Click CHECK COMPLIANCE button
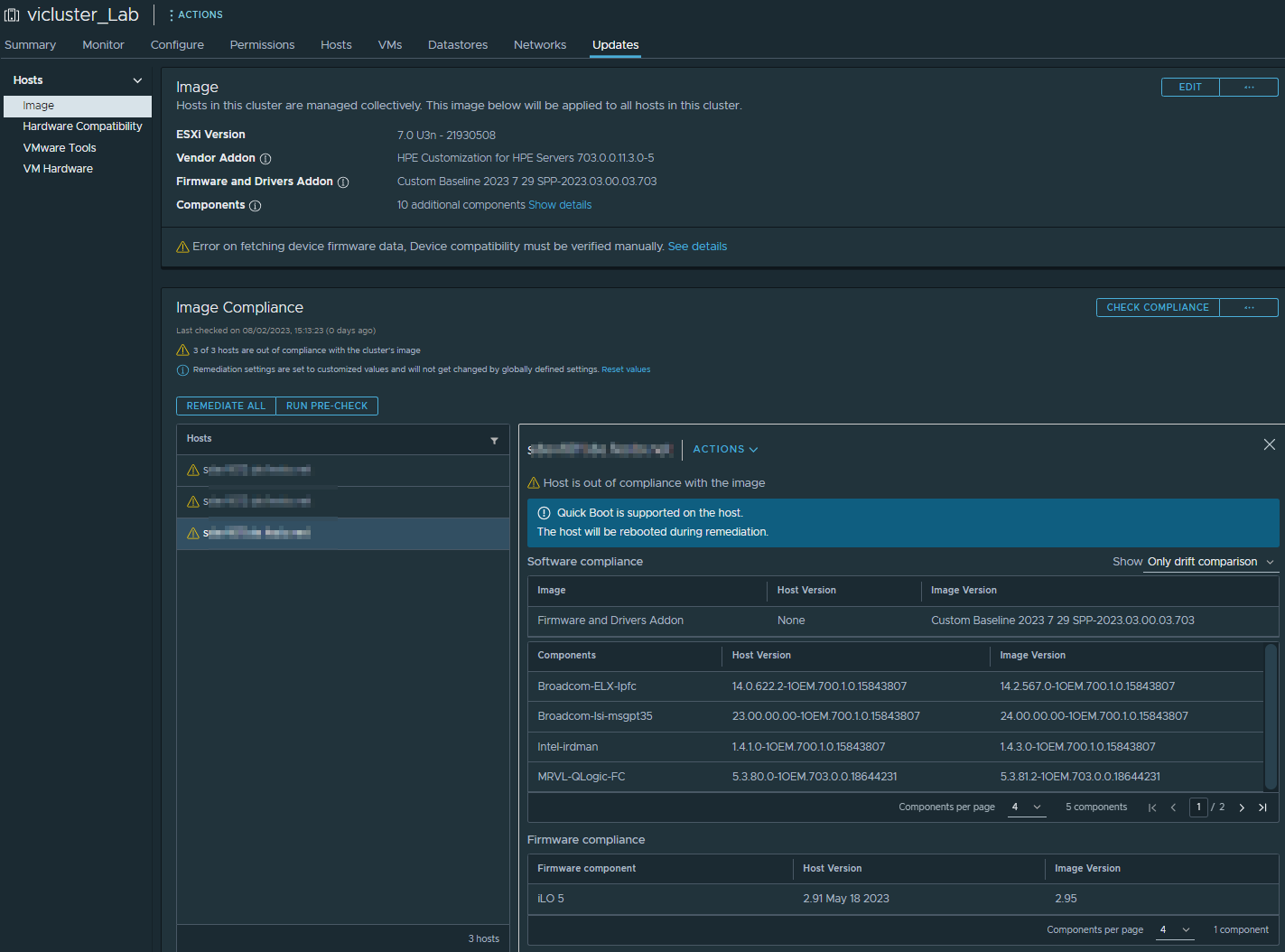This screenshot has width=1285, height=952. pyautogui.click(x=1158, y=307)
